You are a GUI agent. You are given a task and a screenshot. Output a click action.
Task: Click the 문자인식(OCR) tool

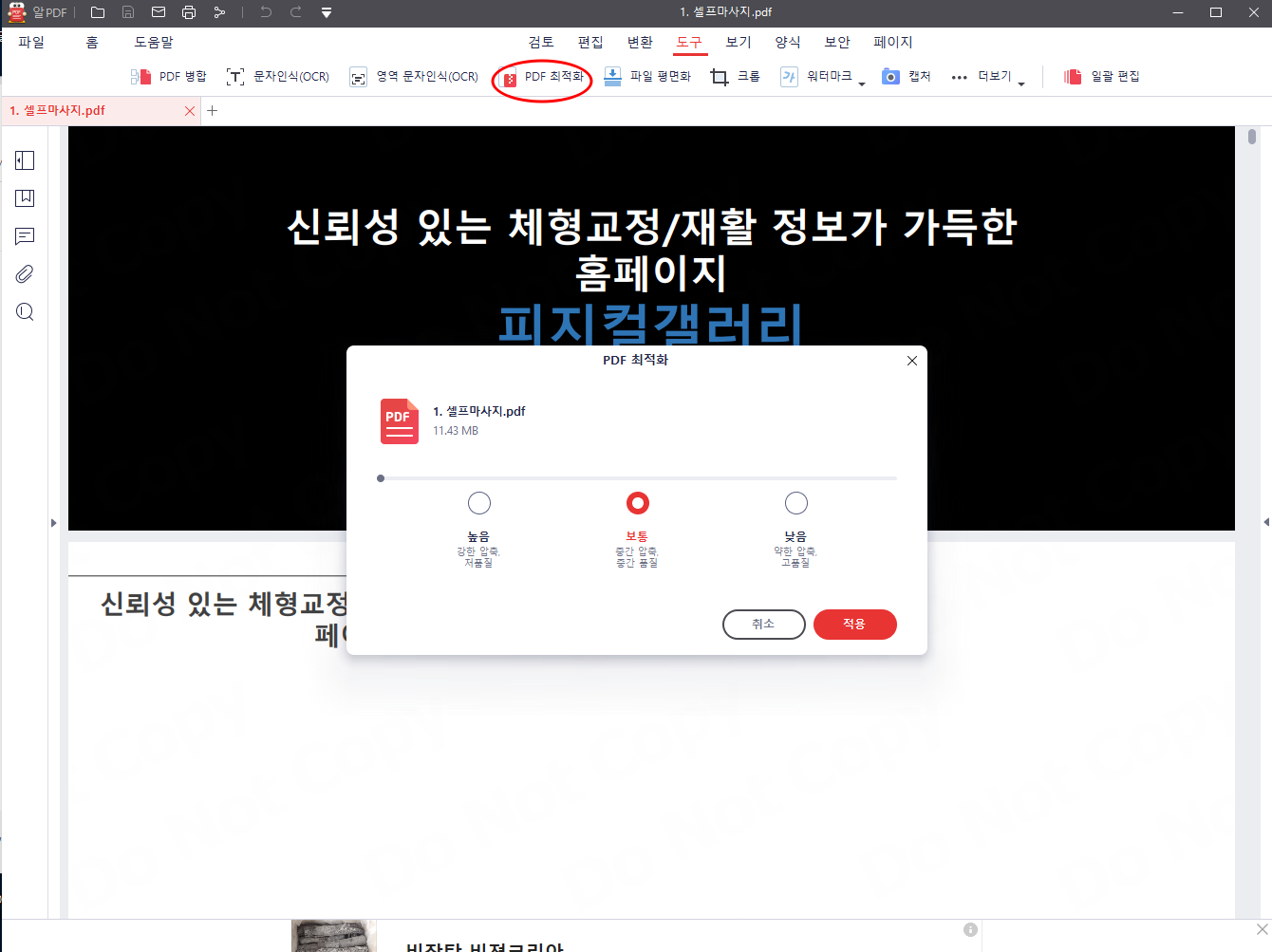277,77
